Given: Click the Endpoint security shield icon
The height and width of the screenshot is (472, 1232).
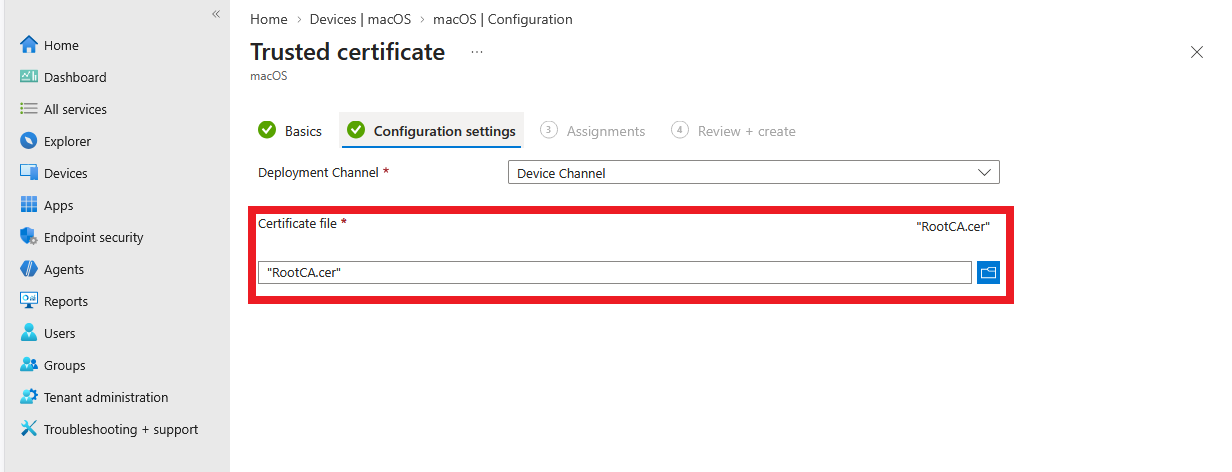Looking at the screenshot, I should [29, 237].
